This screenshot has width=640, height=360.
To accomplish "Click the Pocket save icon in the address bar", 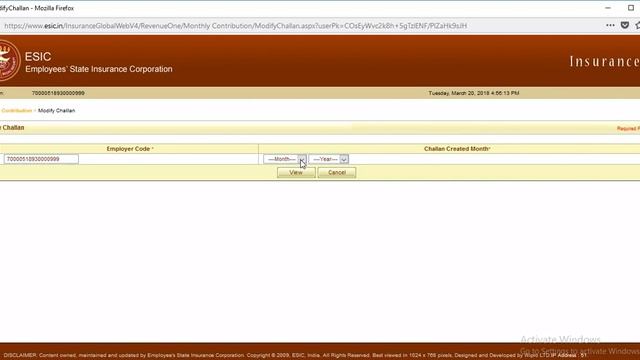I will pyautogui.click(x=625, y=26).
